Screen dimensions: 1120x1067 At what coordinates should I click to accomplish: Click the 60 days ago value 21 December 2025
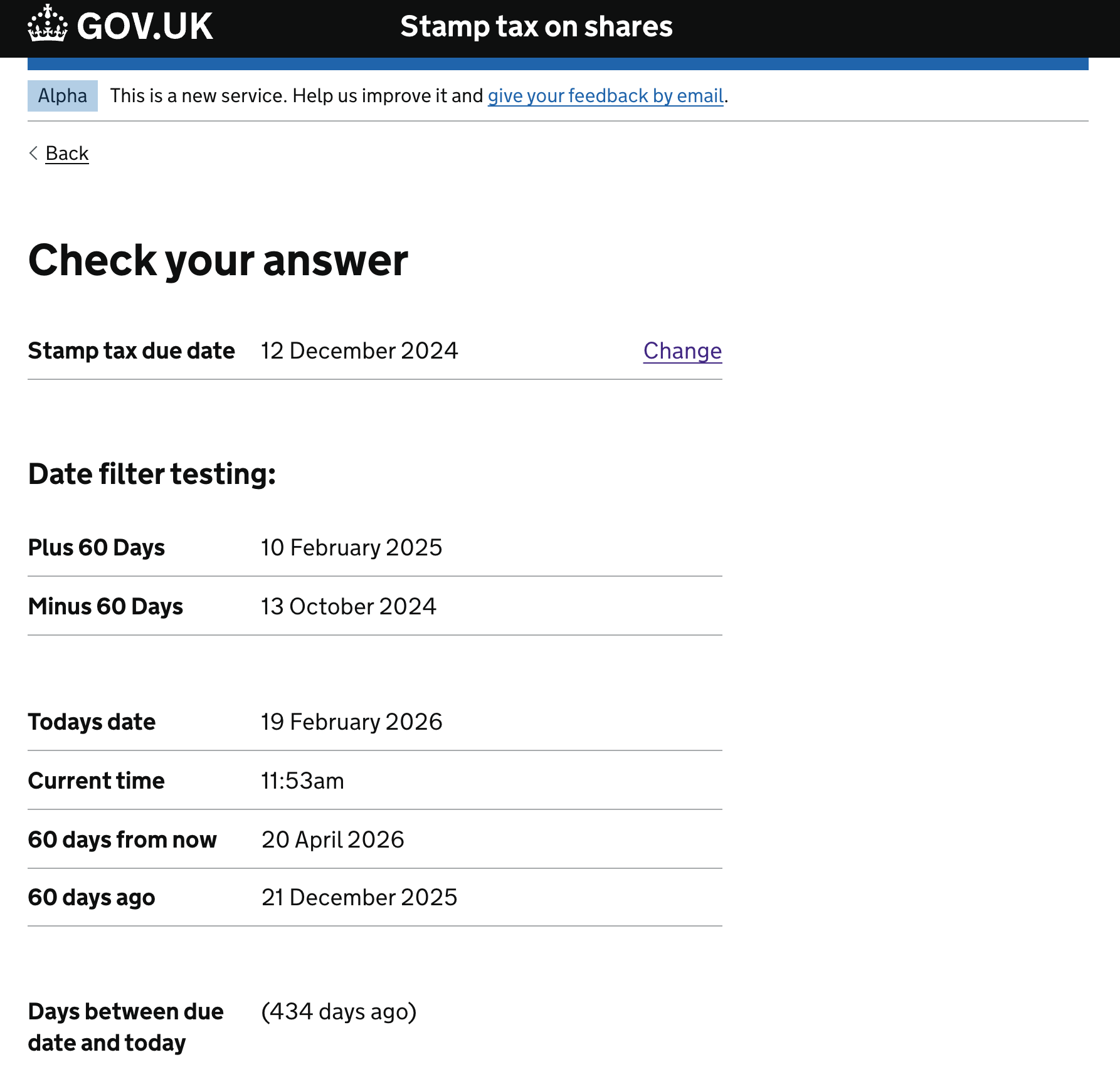pyautogui.click(x=359, y=897)
